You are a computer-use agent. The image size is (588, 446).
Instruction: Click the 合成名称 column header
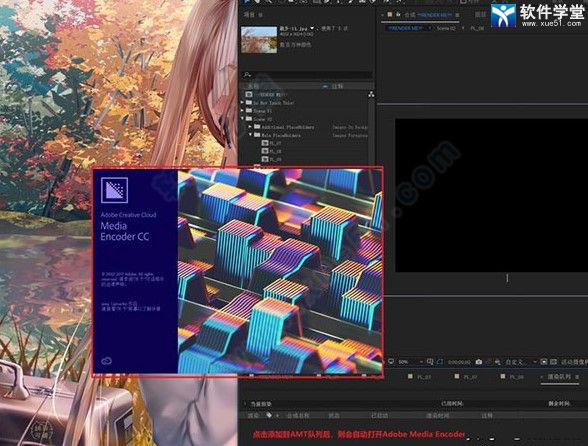(x=298, y=415)
